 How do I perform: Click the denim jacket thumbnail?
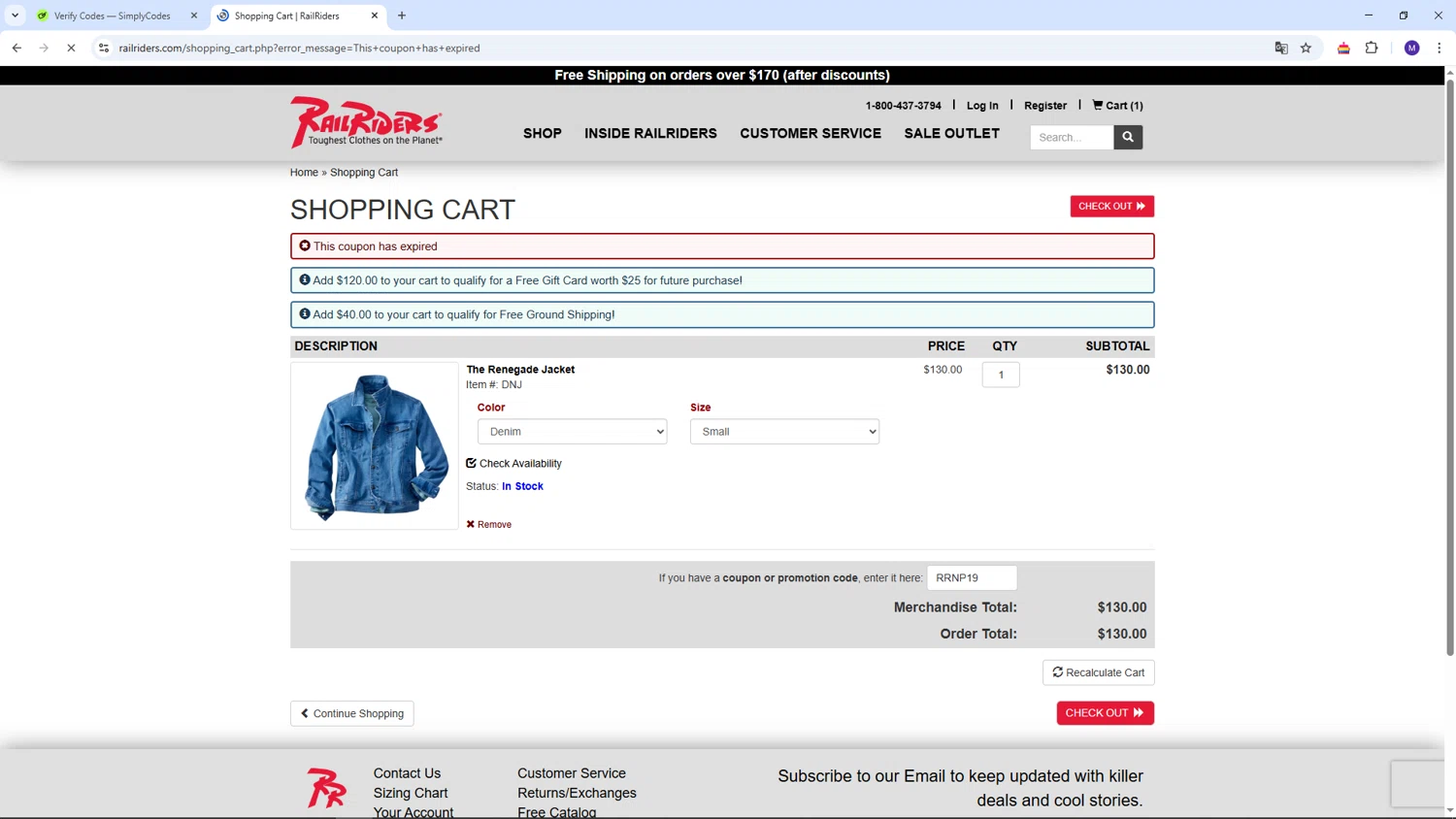pos(375,446)
